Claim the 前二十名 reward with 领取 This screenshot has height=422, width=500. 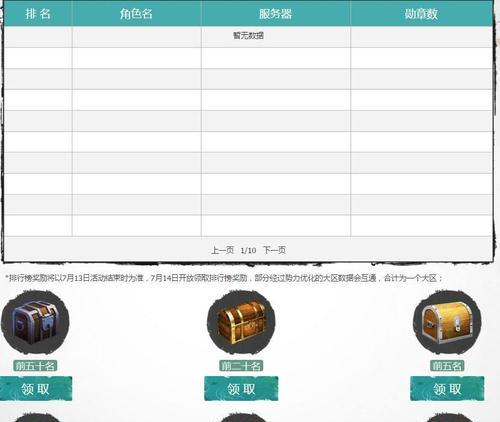click(241, 389)
